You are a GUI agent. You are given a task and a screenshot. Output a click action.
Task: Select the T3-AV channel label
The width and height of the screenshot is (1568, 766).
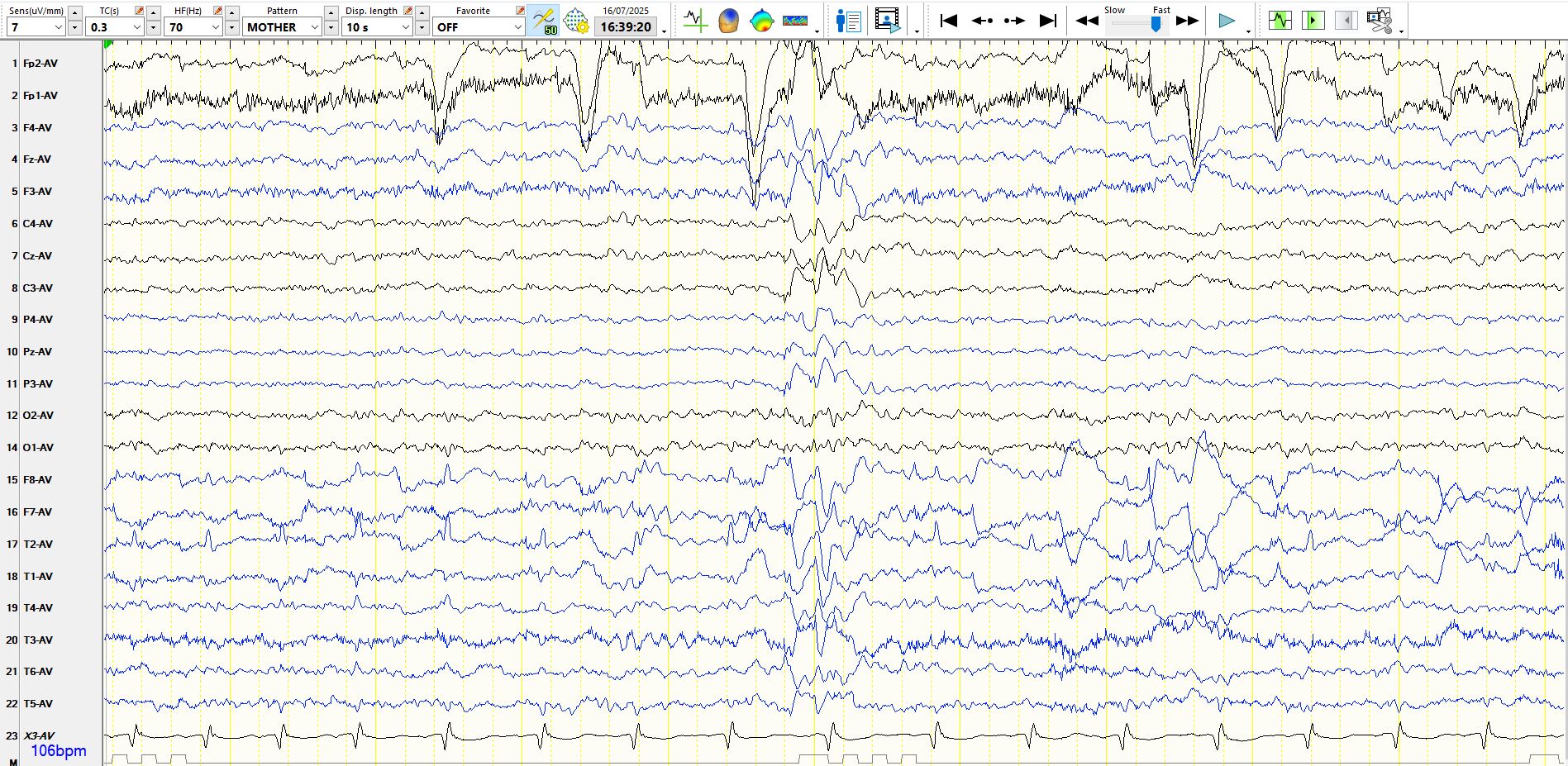(x=38, y=640)
